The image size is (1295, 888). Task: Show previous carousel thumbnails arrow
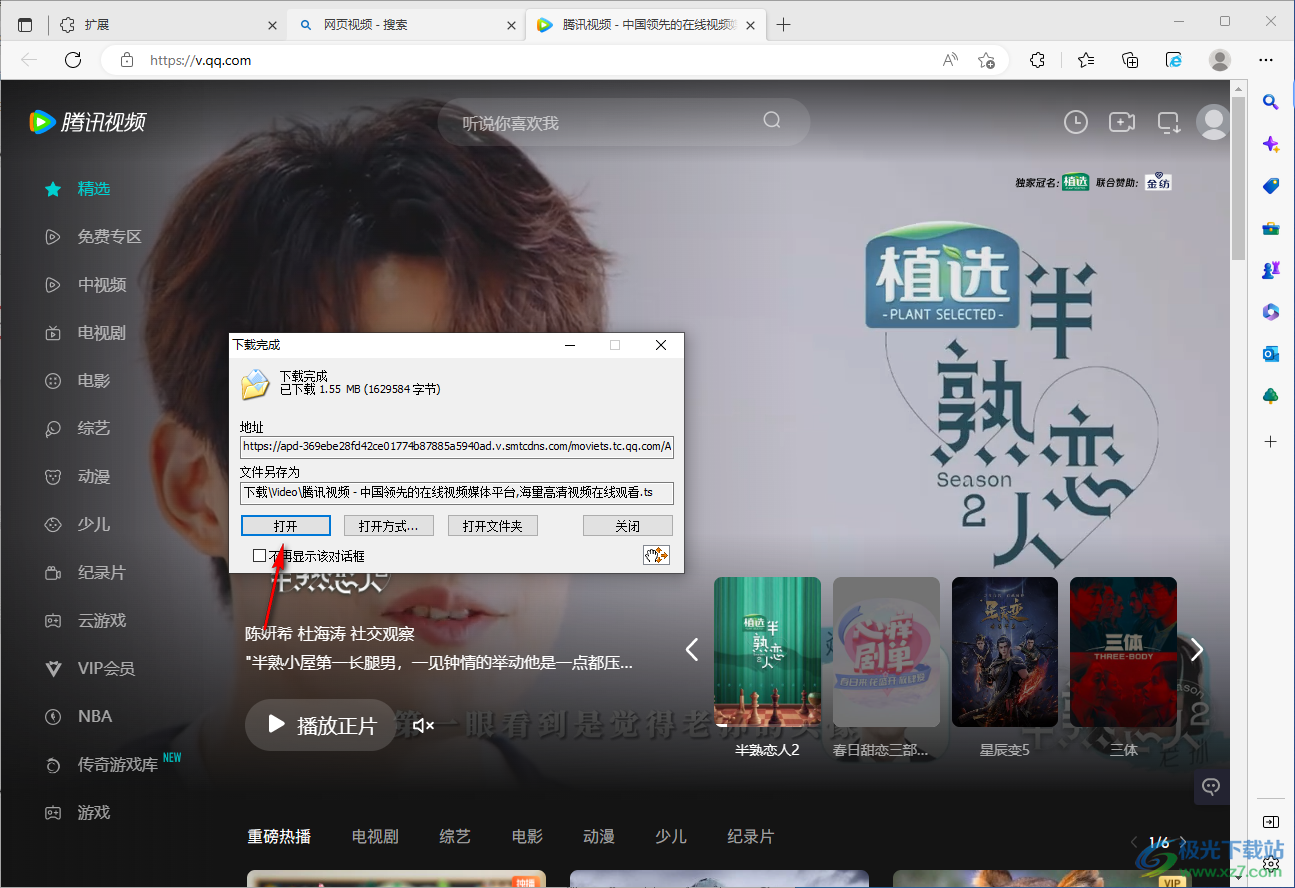pos(691,650)
